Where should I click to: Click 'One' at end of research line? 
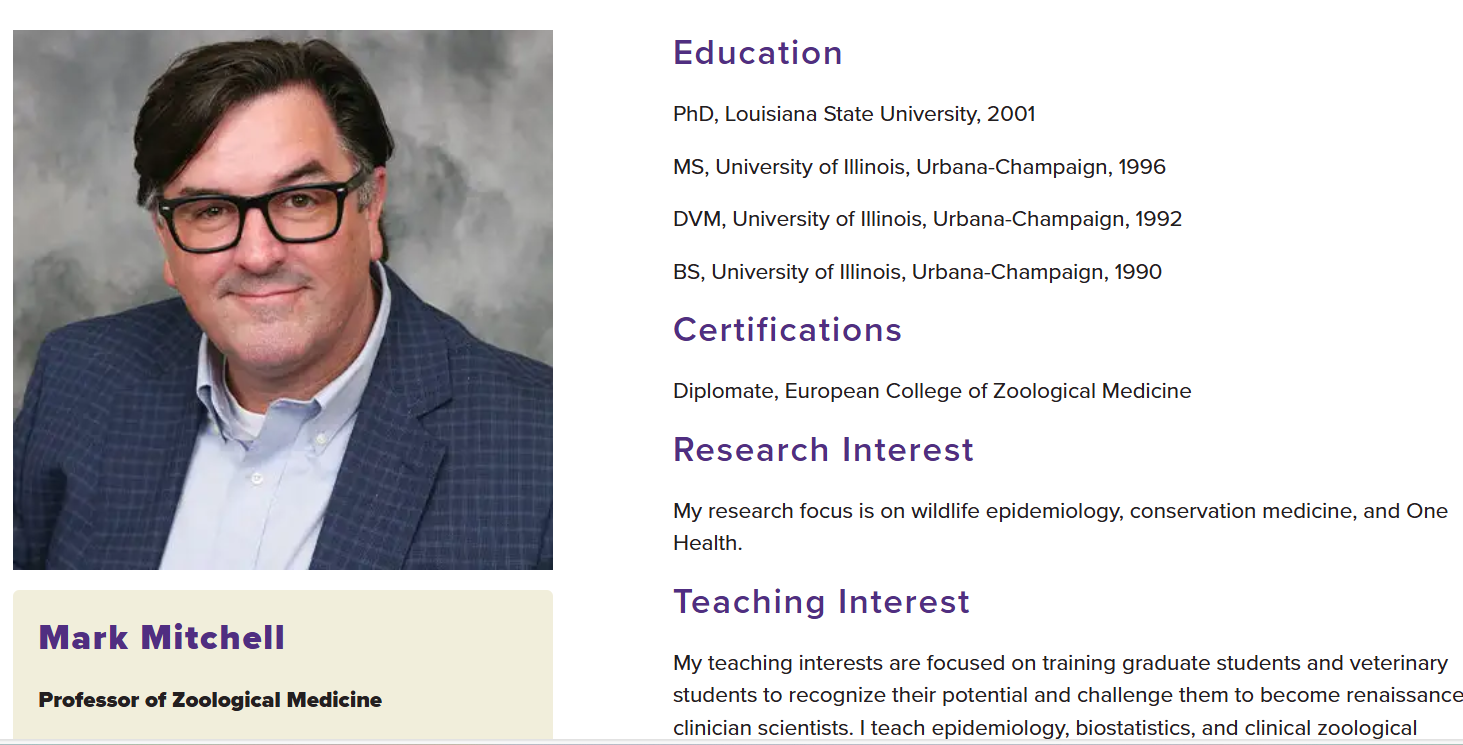1427,511
